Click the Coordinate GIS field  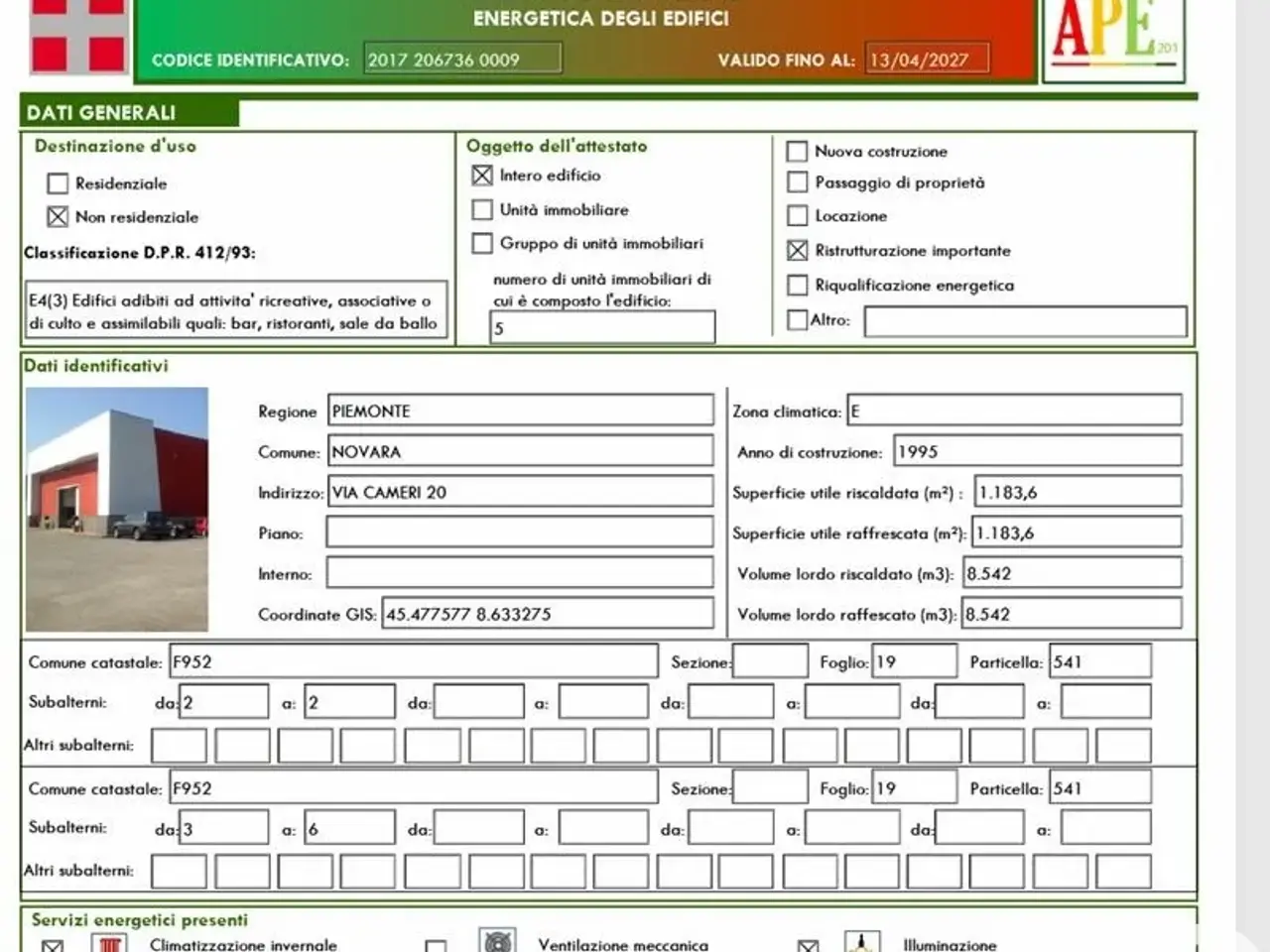point(548,614)
